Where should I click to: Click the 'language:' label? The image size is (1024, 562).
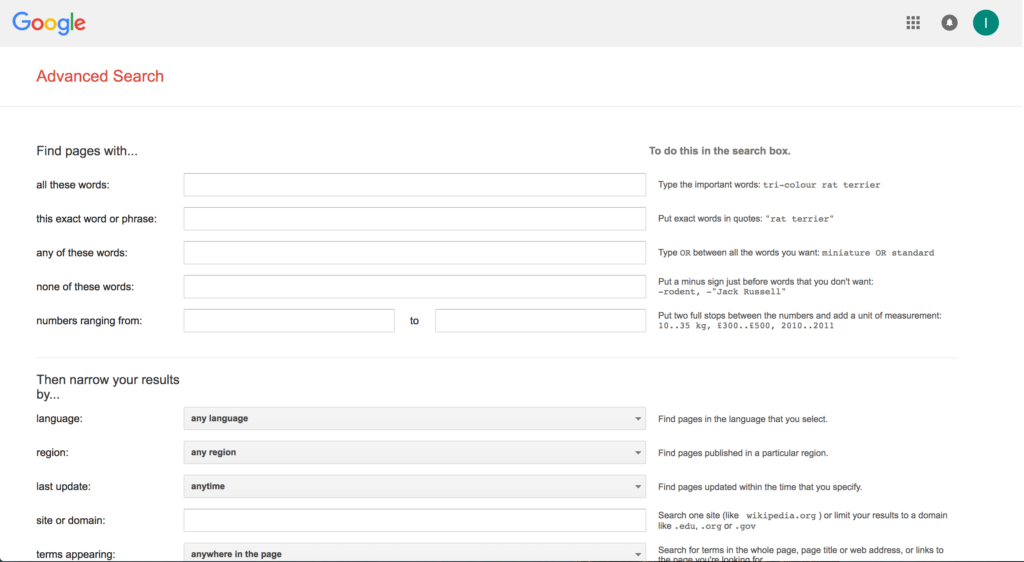click(59, 419)
